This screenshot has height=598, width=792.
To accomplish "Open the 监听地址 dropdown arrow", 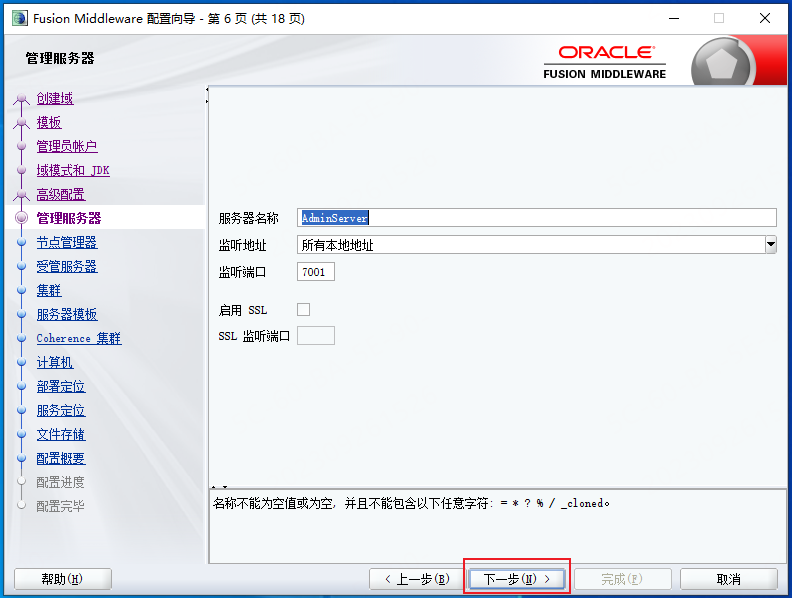I will 770,245.
